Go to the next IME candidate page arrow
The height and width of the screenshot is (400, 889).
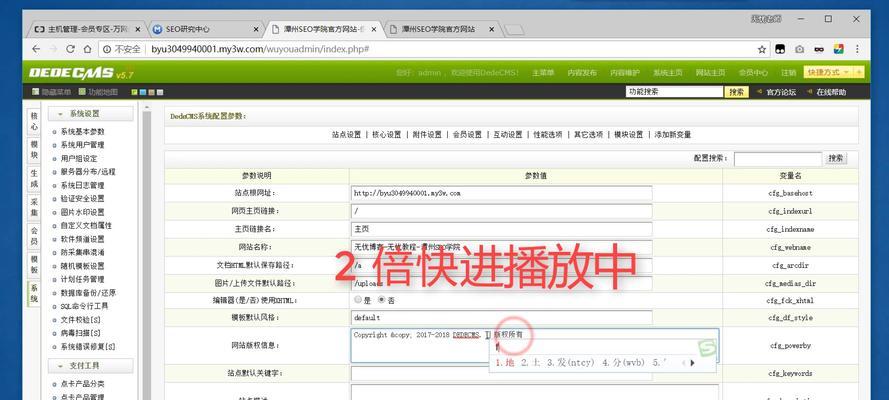[x=692, y=363]
